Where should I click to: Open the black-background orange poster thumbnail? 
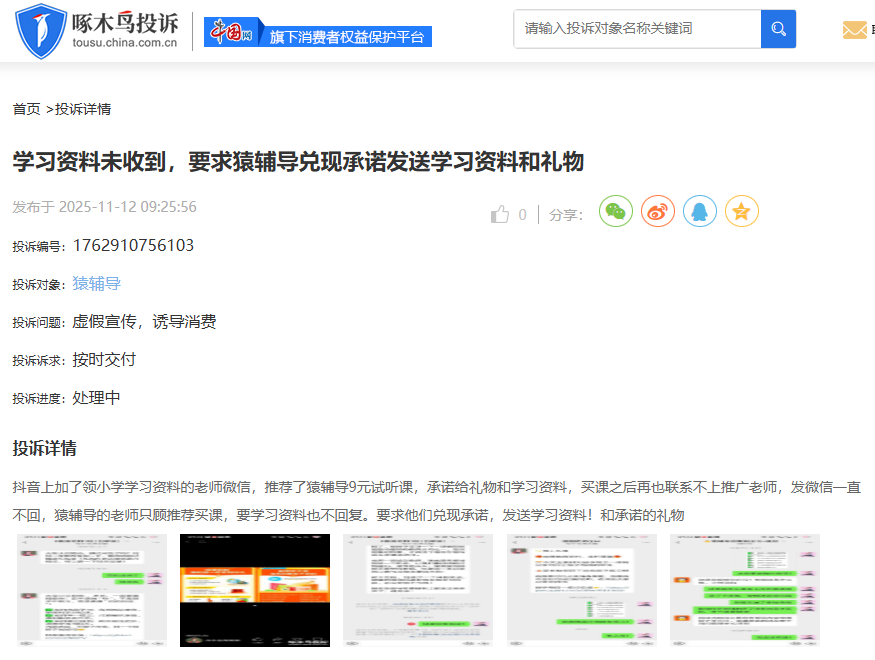pyautogui.click(x=255, y=590)
